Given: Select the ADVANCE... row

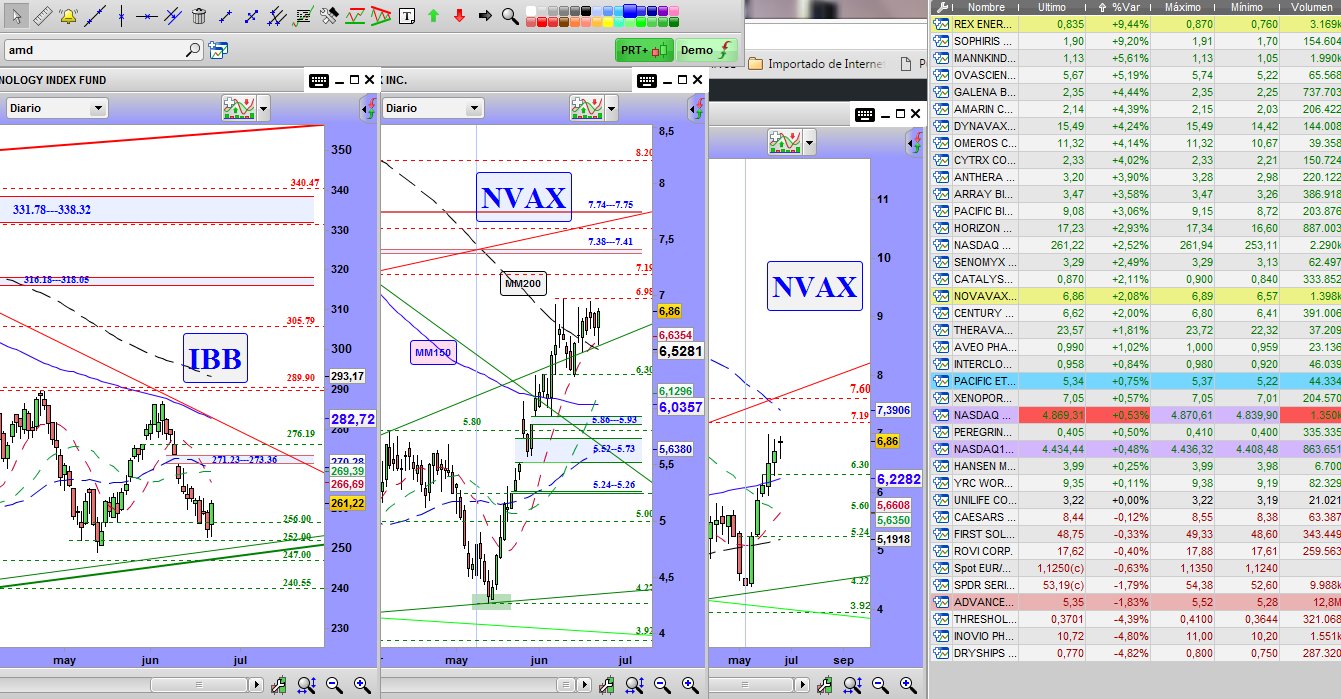Looking at the screenshot, I should (1136, 602).
